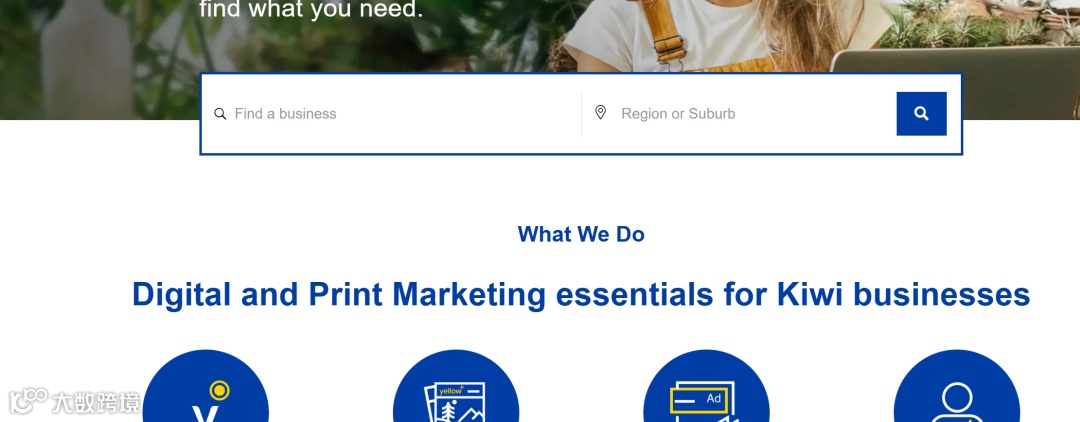The height and width of the screenshot is (422, 1080).
Task: Click the watermark logo at bottom left
Action: tap(28, 401)
